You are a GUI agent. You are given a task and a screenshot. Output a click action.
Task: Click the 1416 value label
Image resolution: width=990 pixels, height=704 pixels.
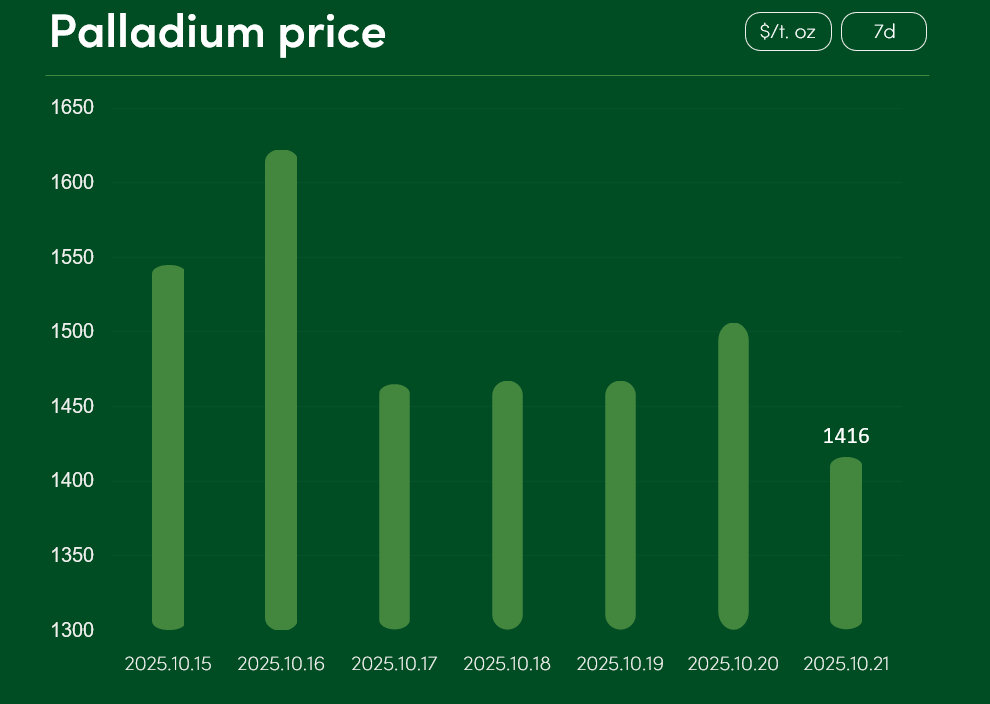(x=846, y=436)
